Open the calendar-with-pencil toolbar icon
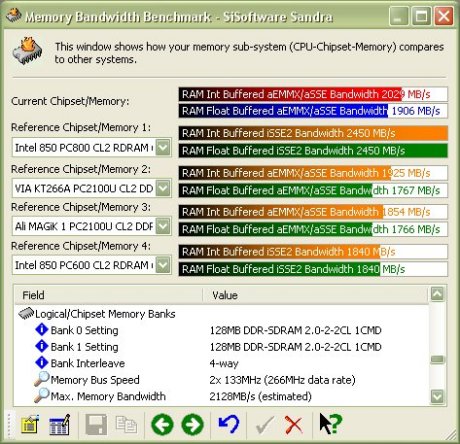The height and width of the screenshot is (444, 460). coord(60,424)
